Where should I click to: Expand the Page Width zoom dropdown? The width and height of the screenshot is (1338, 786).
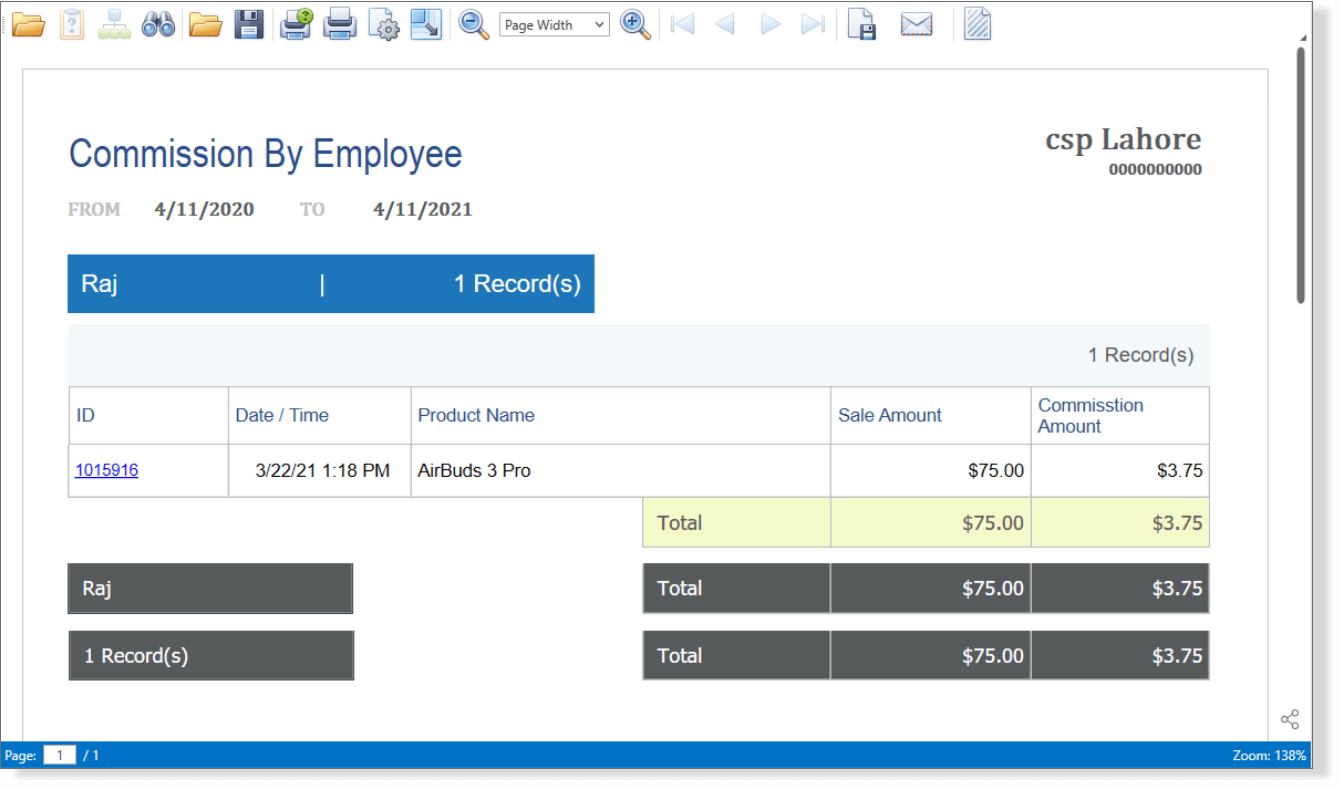598,25
